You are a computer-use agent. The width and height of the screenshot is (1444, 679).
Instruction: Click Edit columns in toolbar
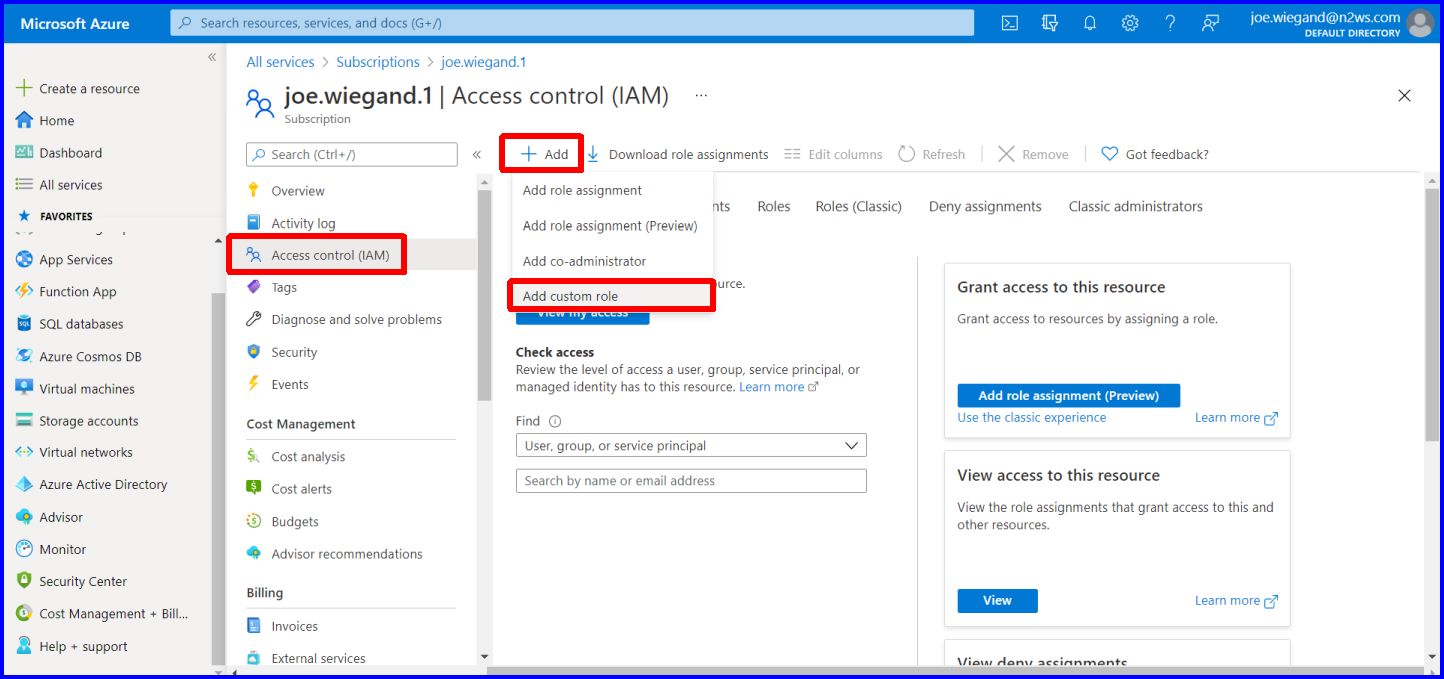833,155
